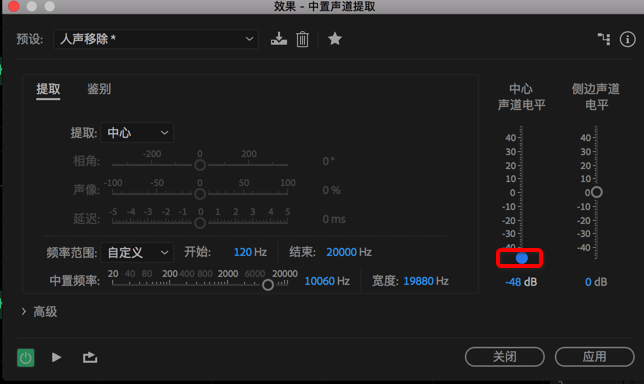Screen dimensions: 644x384
Task: Play the effect preview
Action: [x=56, y=357]
